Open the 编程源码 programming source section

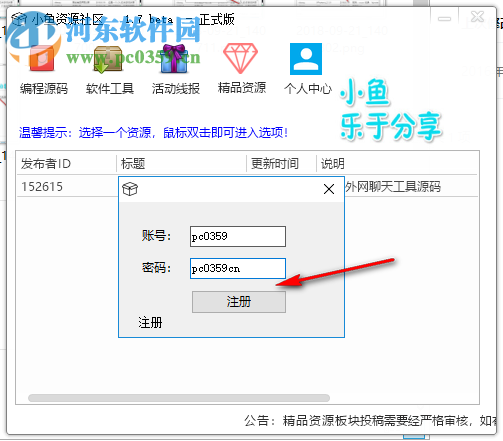coord(43,70)
